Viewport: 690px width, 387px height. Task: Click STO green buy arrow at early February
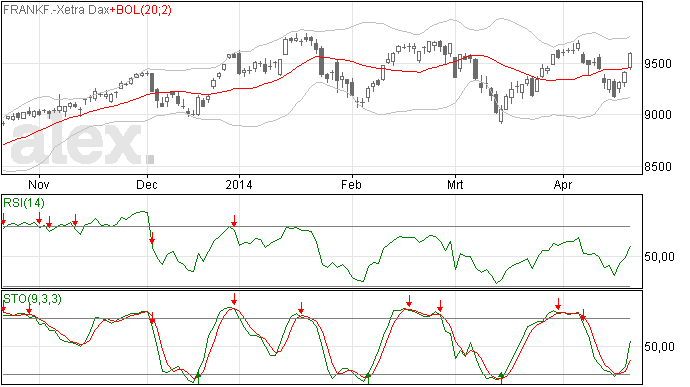click(x=368, y=377)
